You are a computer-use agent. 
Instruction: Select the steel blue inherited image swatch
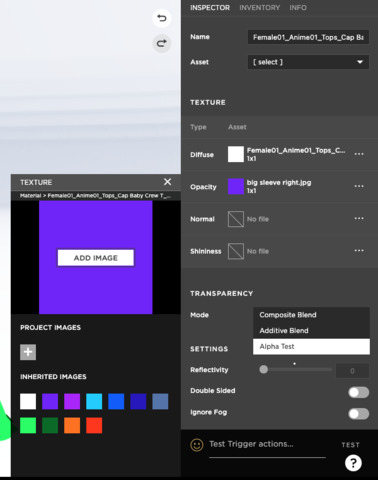coord(160,401)
